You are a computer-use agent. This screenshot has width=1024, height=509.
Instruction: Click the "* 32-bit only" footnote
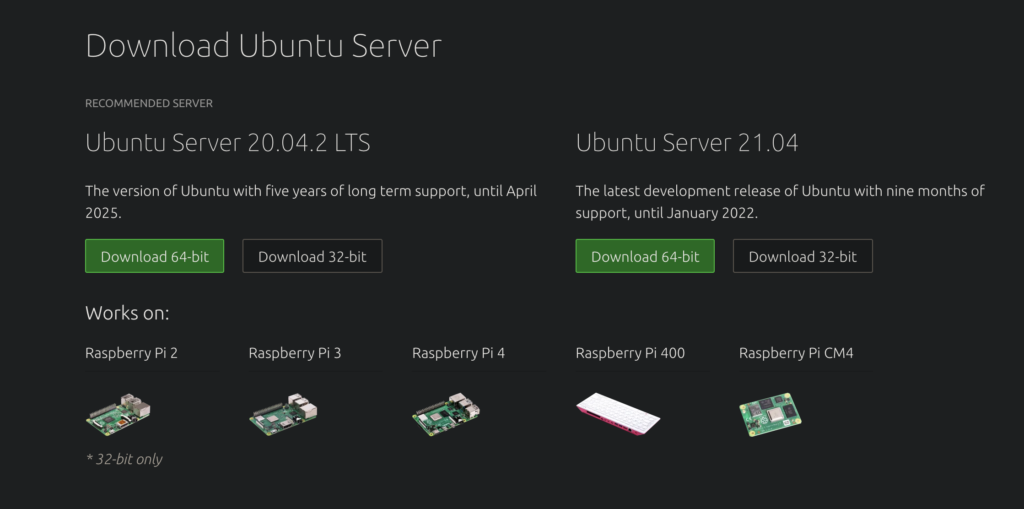click(124, 459)
